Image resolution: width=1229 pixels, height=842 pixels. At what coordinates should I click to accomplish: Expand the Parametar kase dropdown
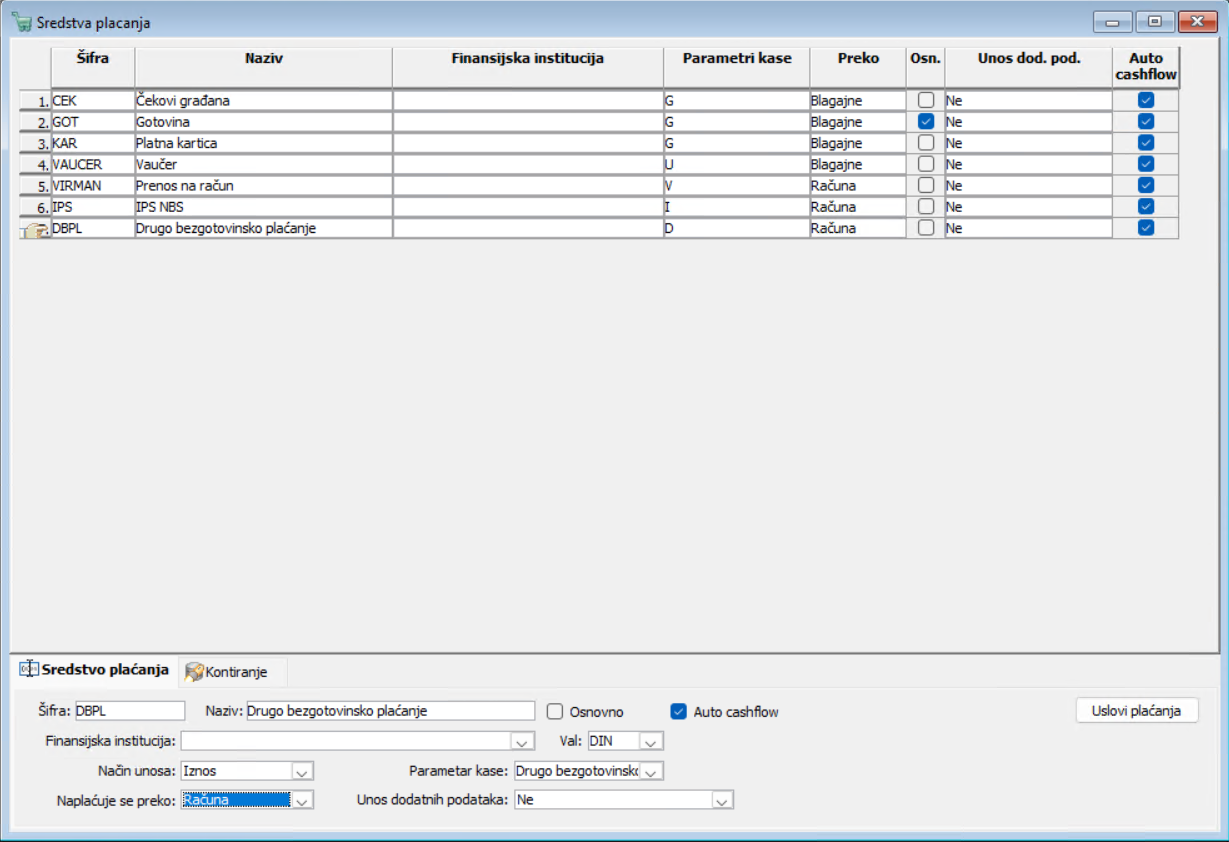click(651, 772)
